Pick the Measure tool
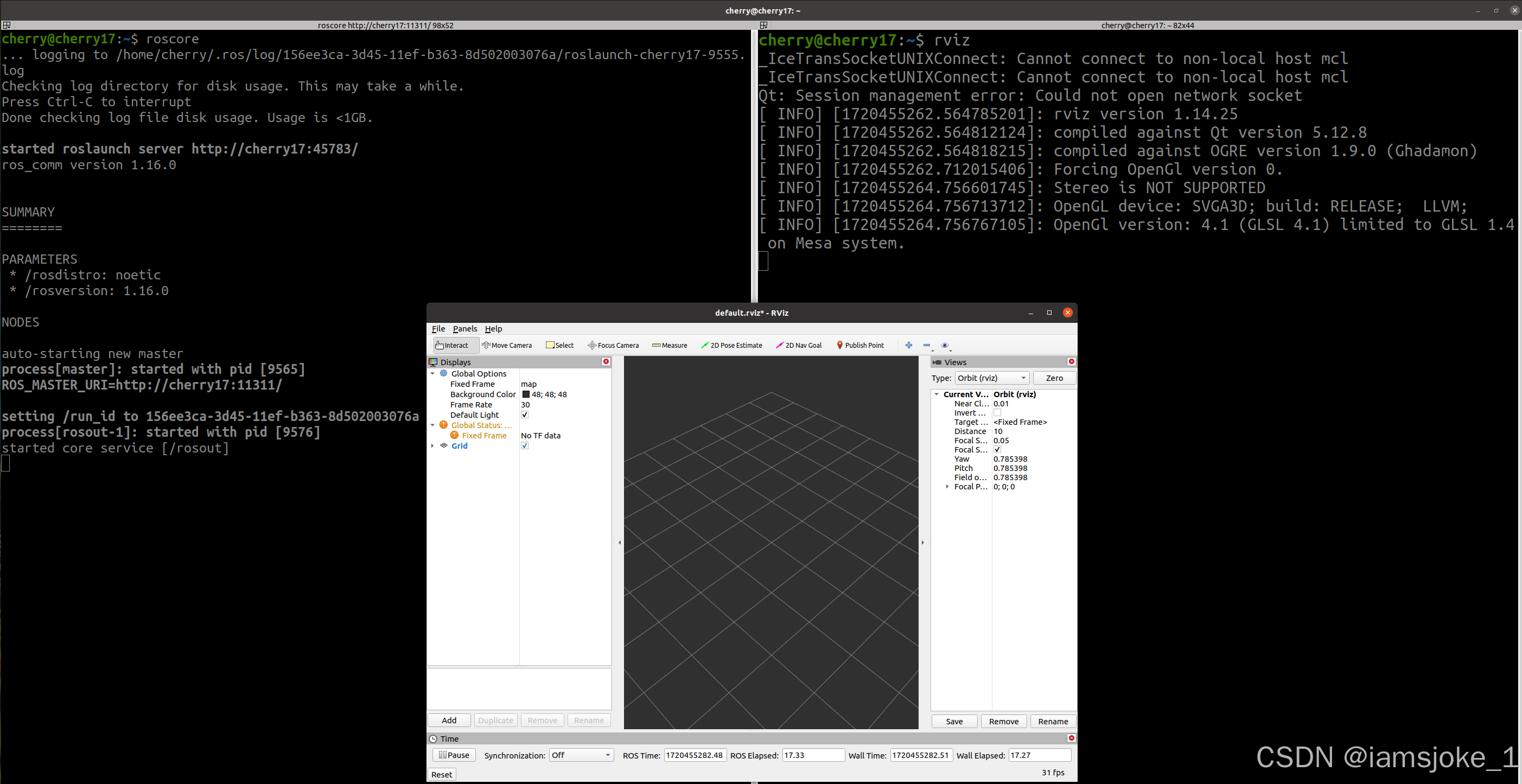The width and height of the screenshot is (1522, 784). point(670,345)
